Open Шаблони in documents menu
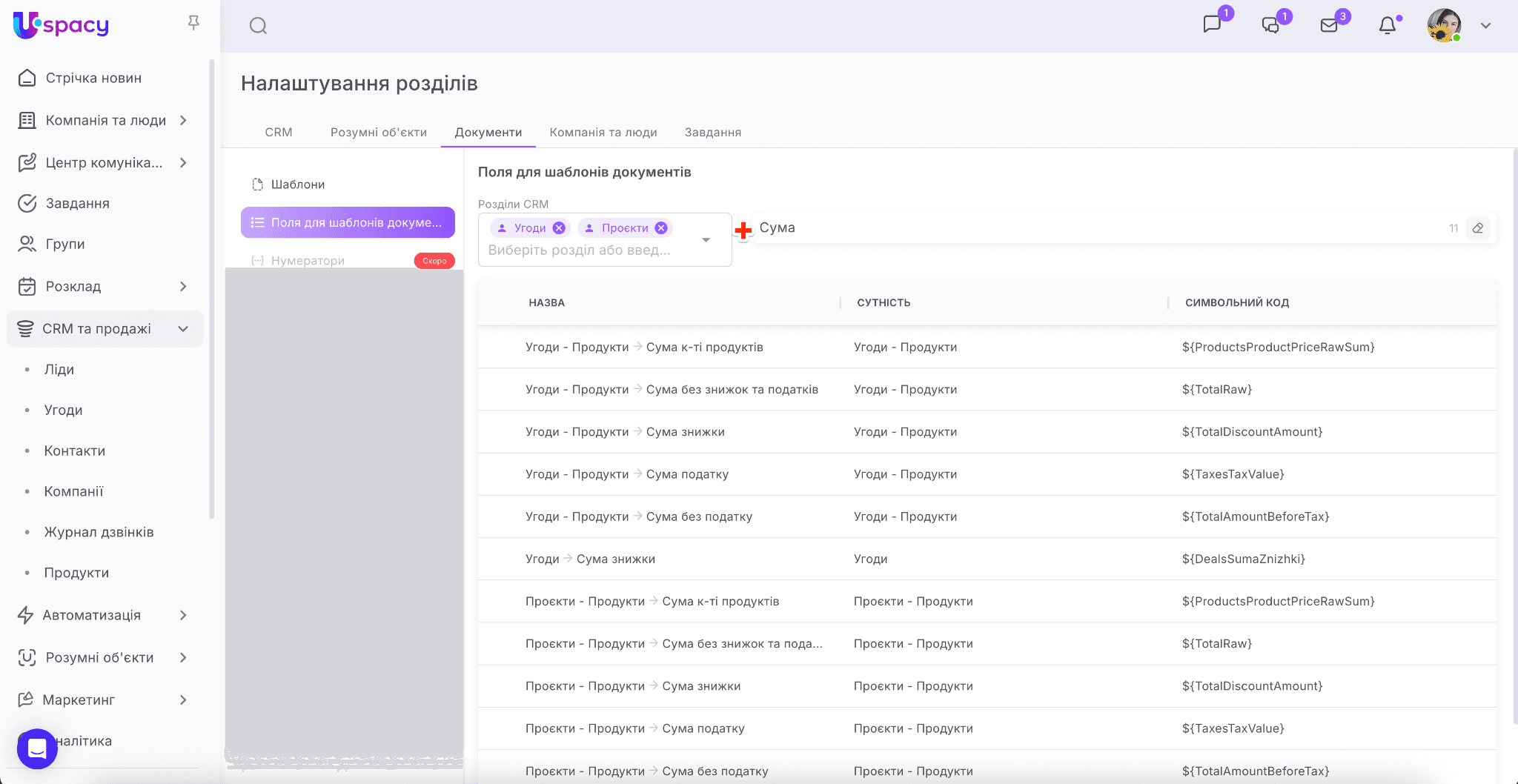This screenshot has width=1518, height=784. [297, 185]
